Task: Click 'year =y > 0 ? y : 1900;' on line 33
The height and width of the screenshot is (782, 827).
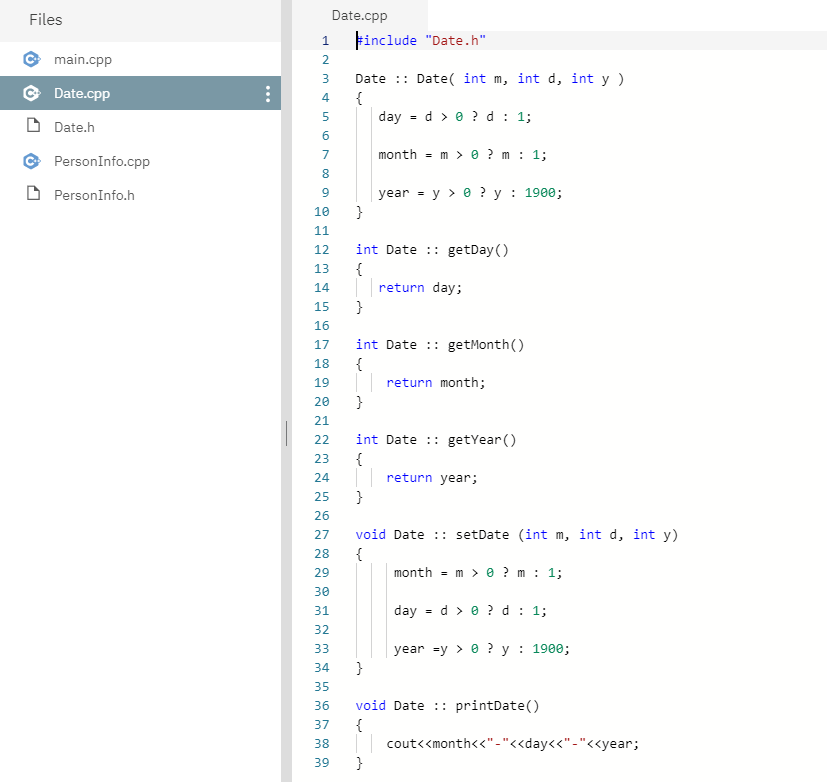Action: click(482, 648)
